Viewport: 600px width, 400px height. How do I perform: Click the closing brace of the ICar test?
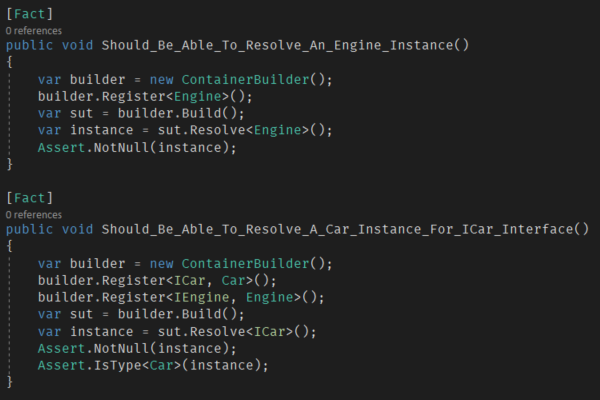[10, 381]
